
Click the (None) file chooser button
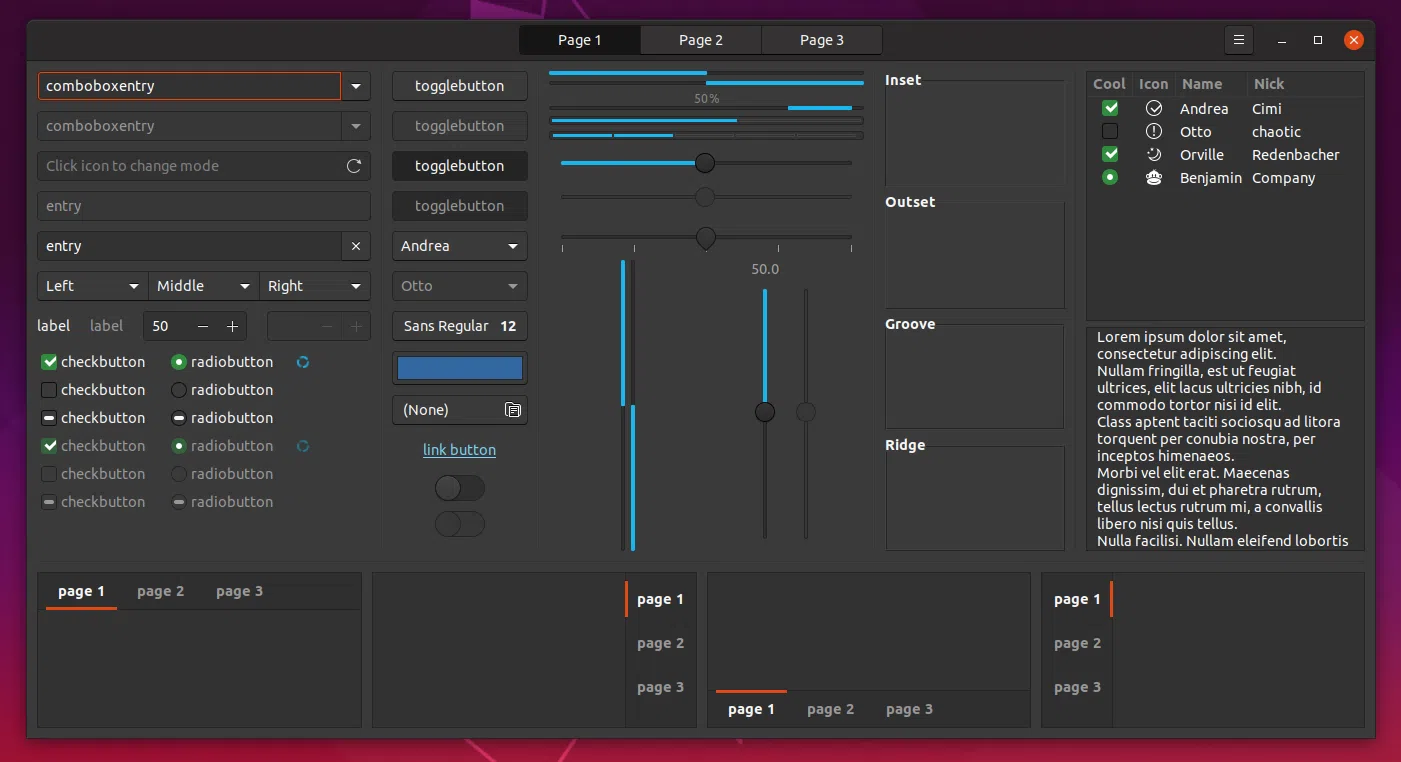click(460, 410)
